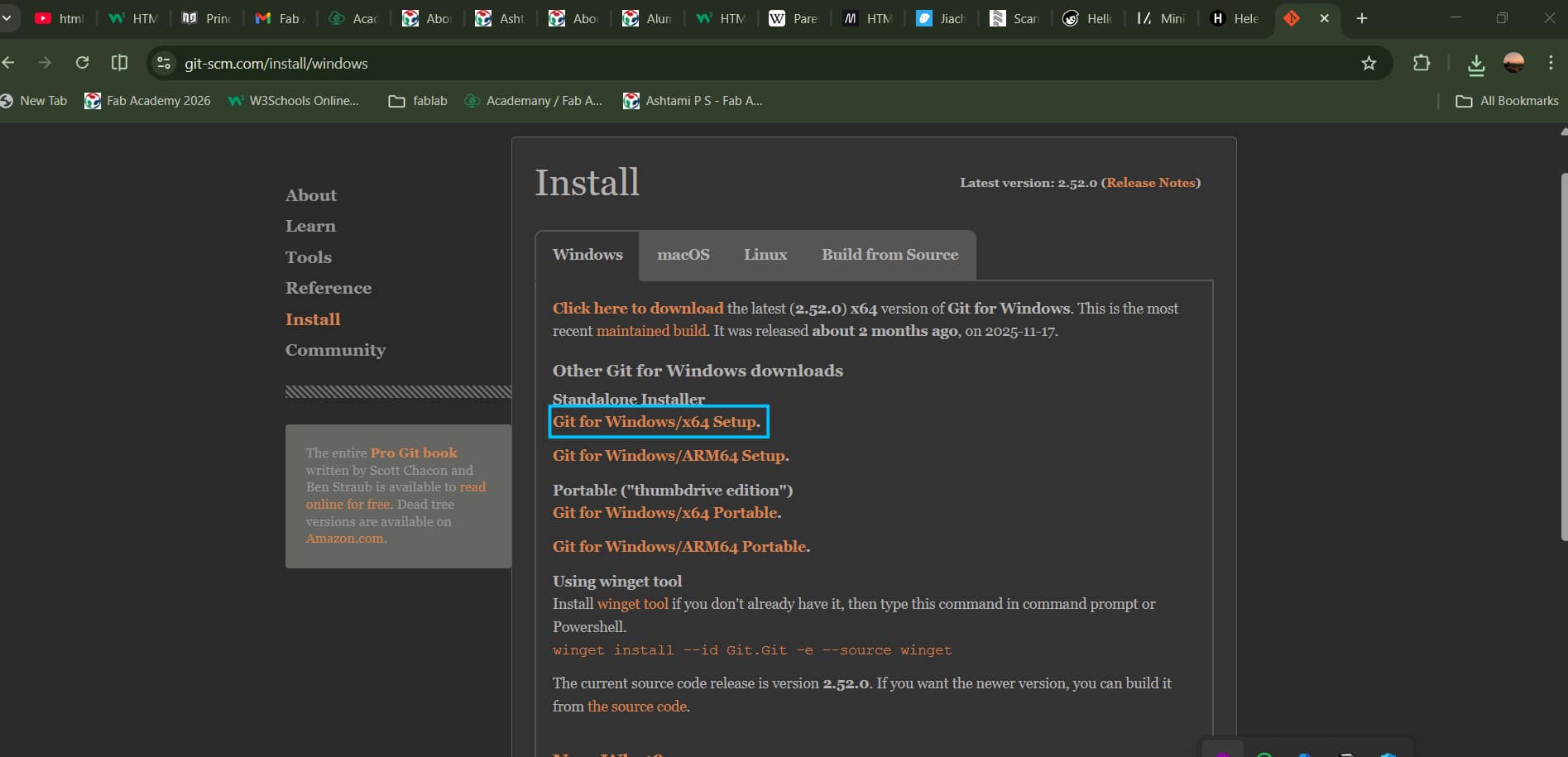
Task: Open the "Ashtami P S - Fab A..." bookmark
Action: click(x=693, y=101)
